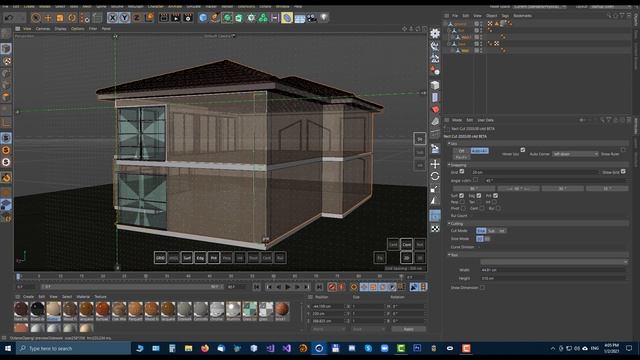
Task: Click Render to Picture Viewer icon
Action: [x=176, y=18]
